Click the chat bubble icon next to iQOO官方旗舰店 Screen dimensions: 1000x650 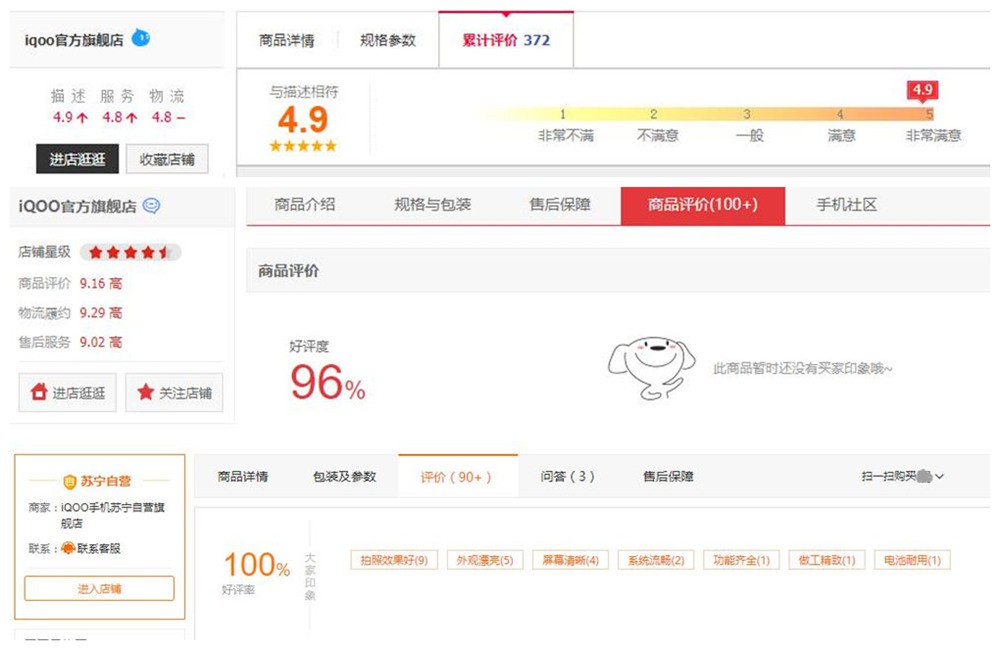pos(151,206)
